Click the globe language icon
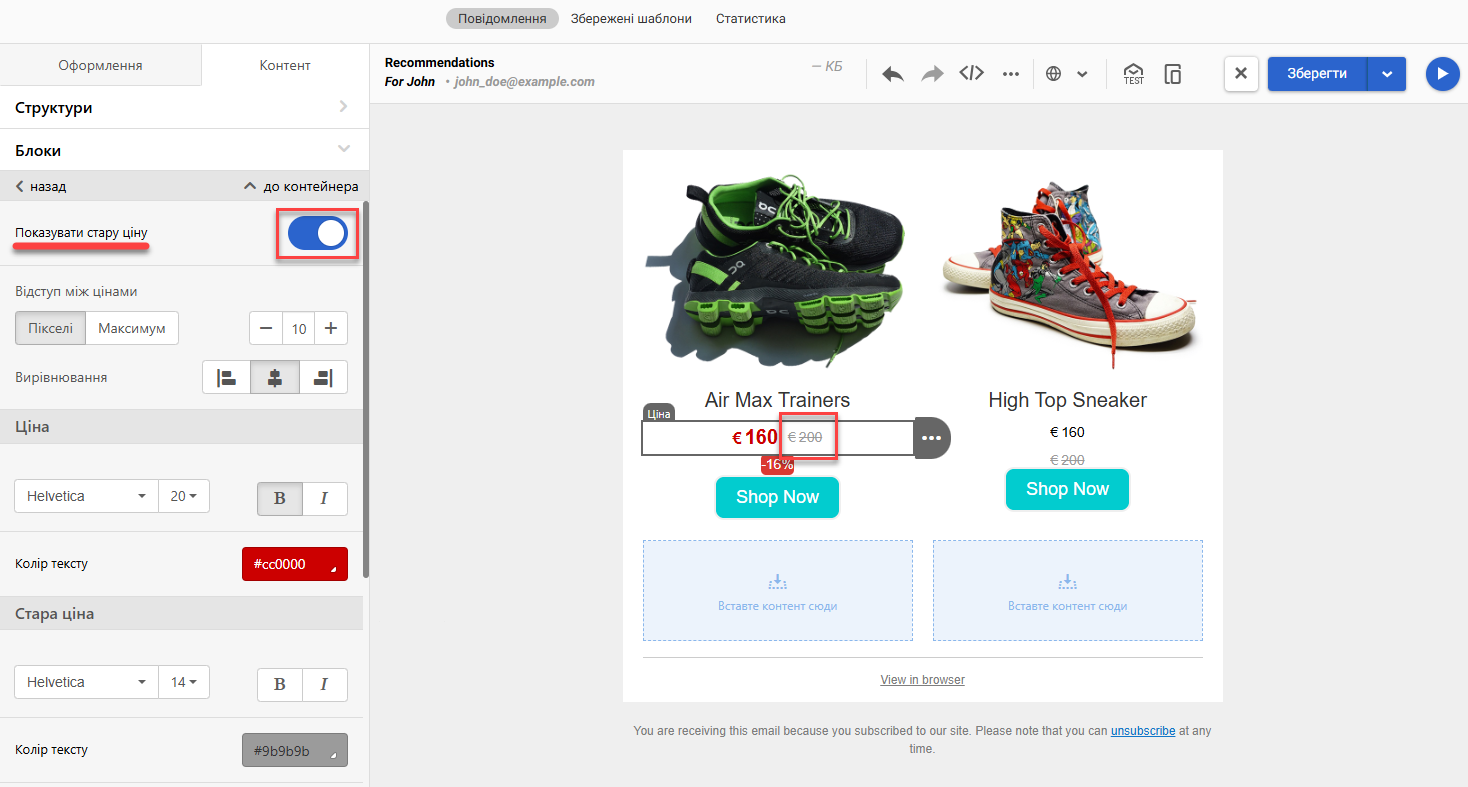1468x787 pixels. (x=1053, y=74)
